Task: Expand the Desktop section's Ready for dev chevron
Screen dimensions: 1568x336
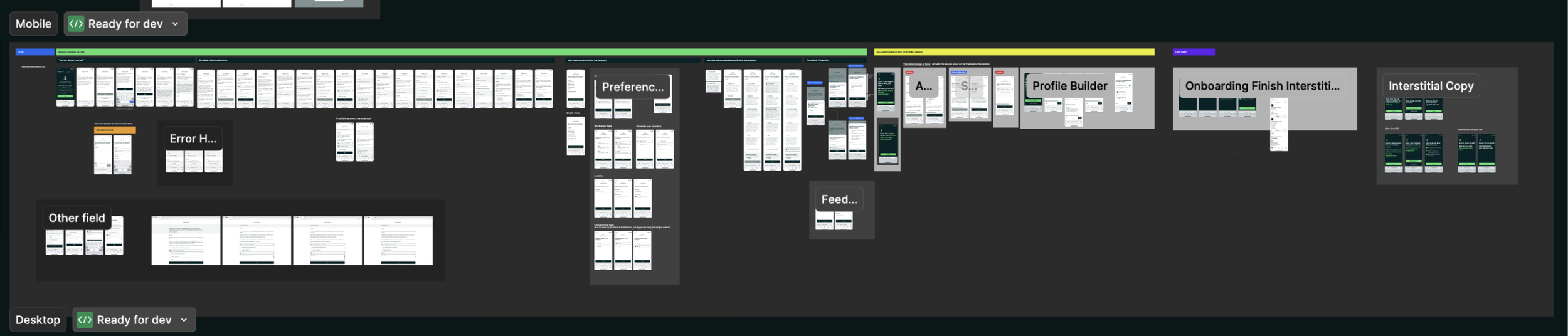Action: tap(184, 320)
